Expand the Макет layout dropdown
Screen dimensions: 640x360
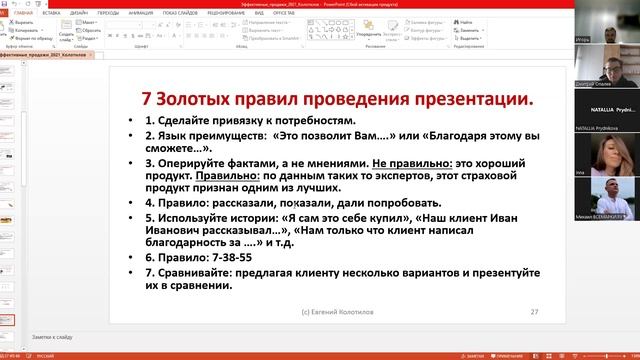coord(87,22)
